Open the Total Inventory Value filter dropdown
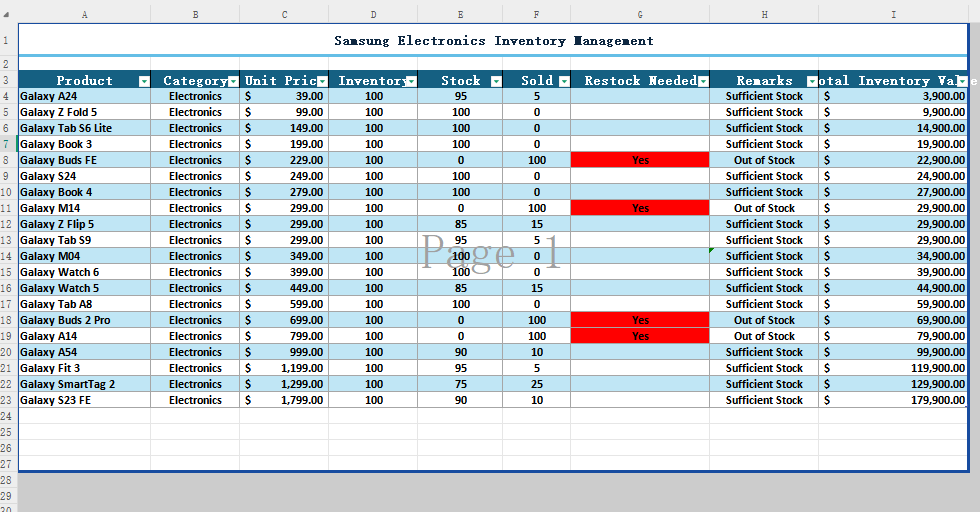The width and height of the screenshot is (980, 512). (962, 81)
